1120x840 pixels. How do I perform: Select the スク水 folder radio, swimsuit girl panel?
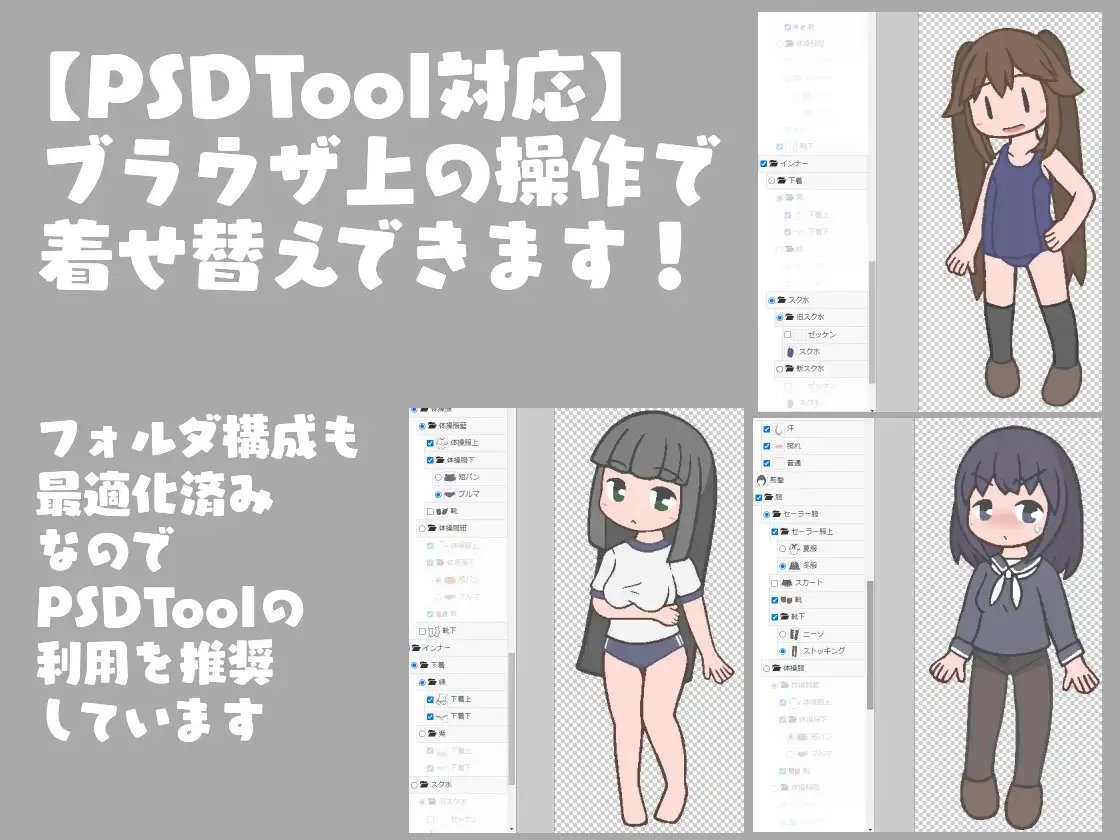point(771,300)
